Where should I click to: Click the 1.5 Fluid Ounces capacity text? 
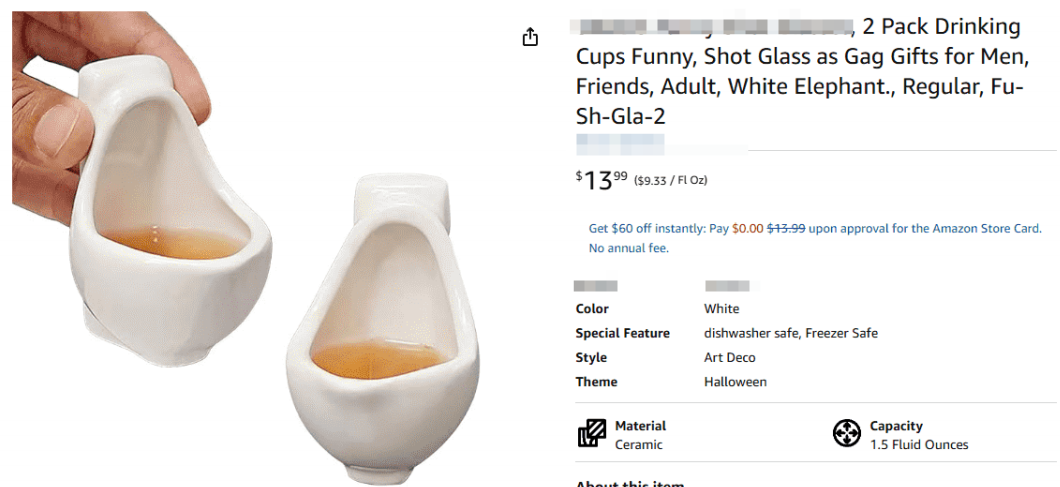[918, 445]
